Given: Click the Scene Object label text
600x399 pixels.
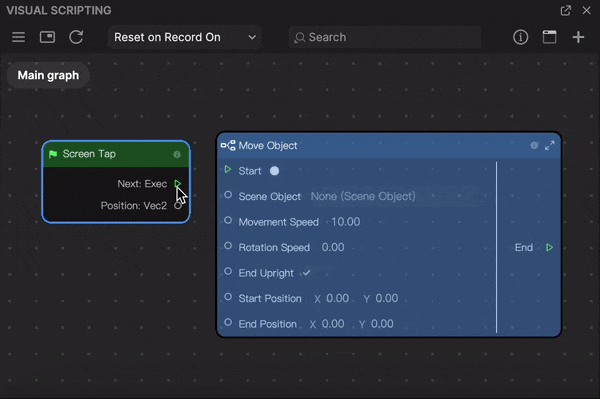Looking at the screenshot, I should point(270,196).
